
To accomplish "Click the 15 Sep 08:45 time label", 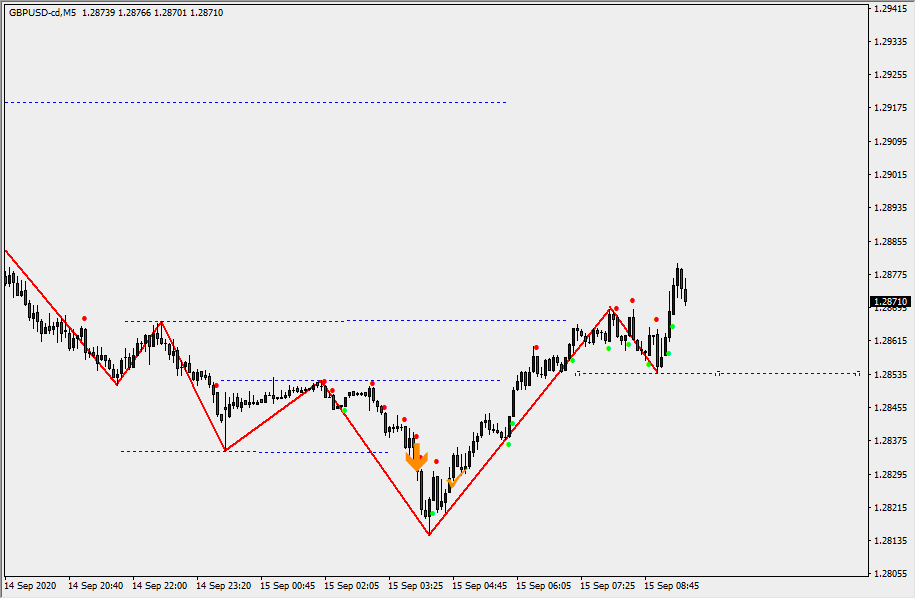I will pos(671,585).
